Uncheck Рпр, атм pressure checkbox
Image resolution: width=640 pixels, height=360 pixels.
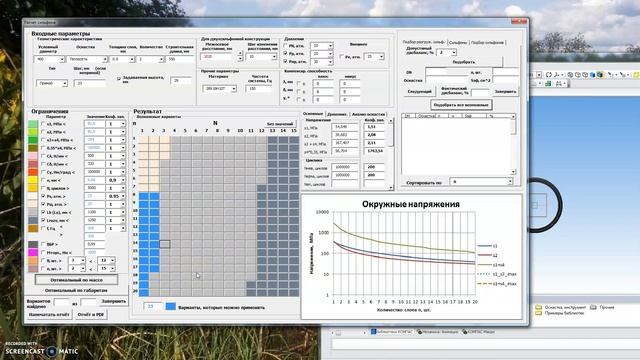point(285,62)
